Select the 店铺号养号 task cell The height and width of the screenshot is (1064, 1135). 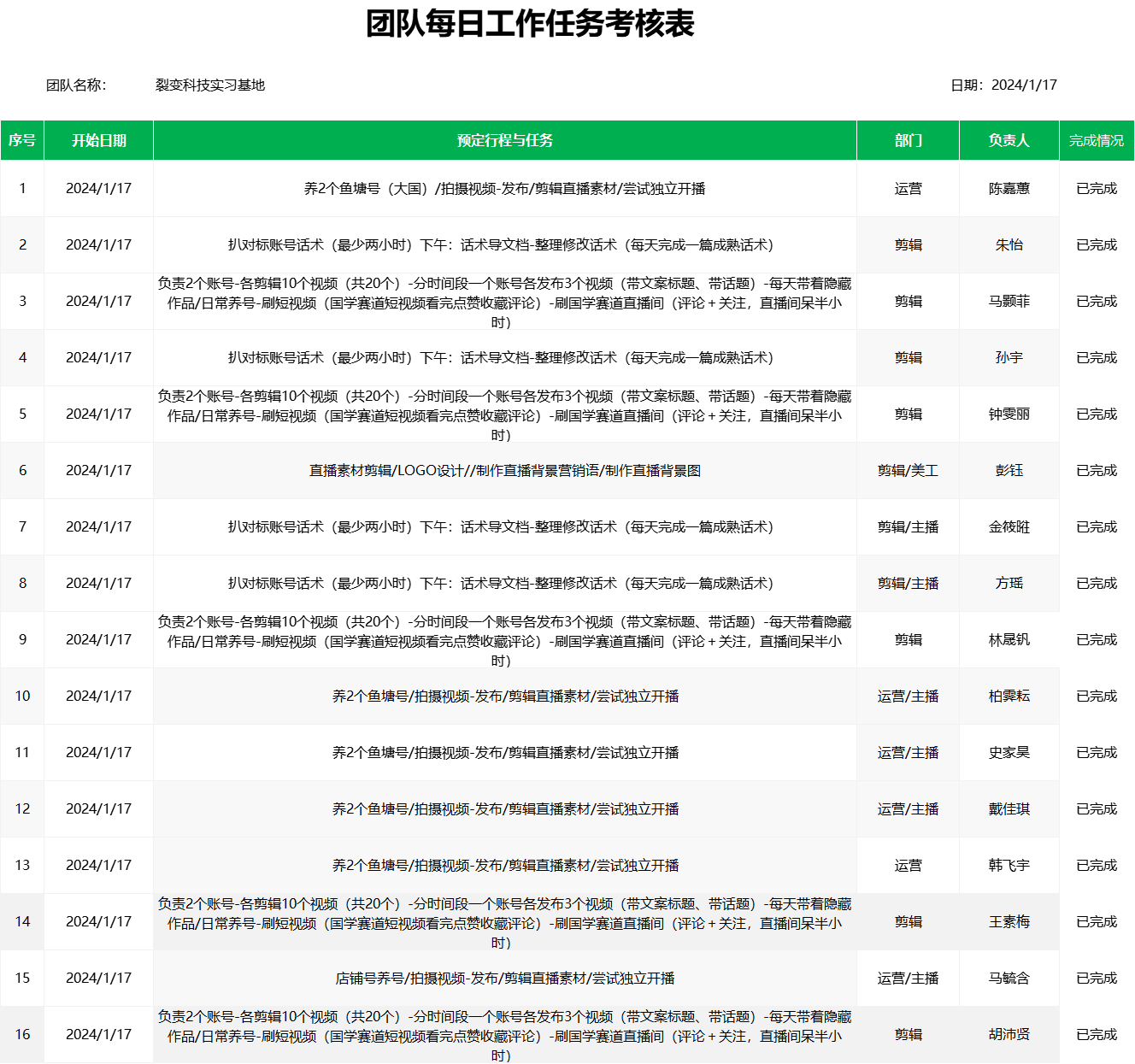click(x=504, y=978)
